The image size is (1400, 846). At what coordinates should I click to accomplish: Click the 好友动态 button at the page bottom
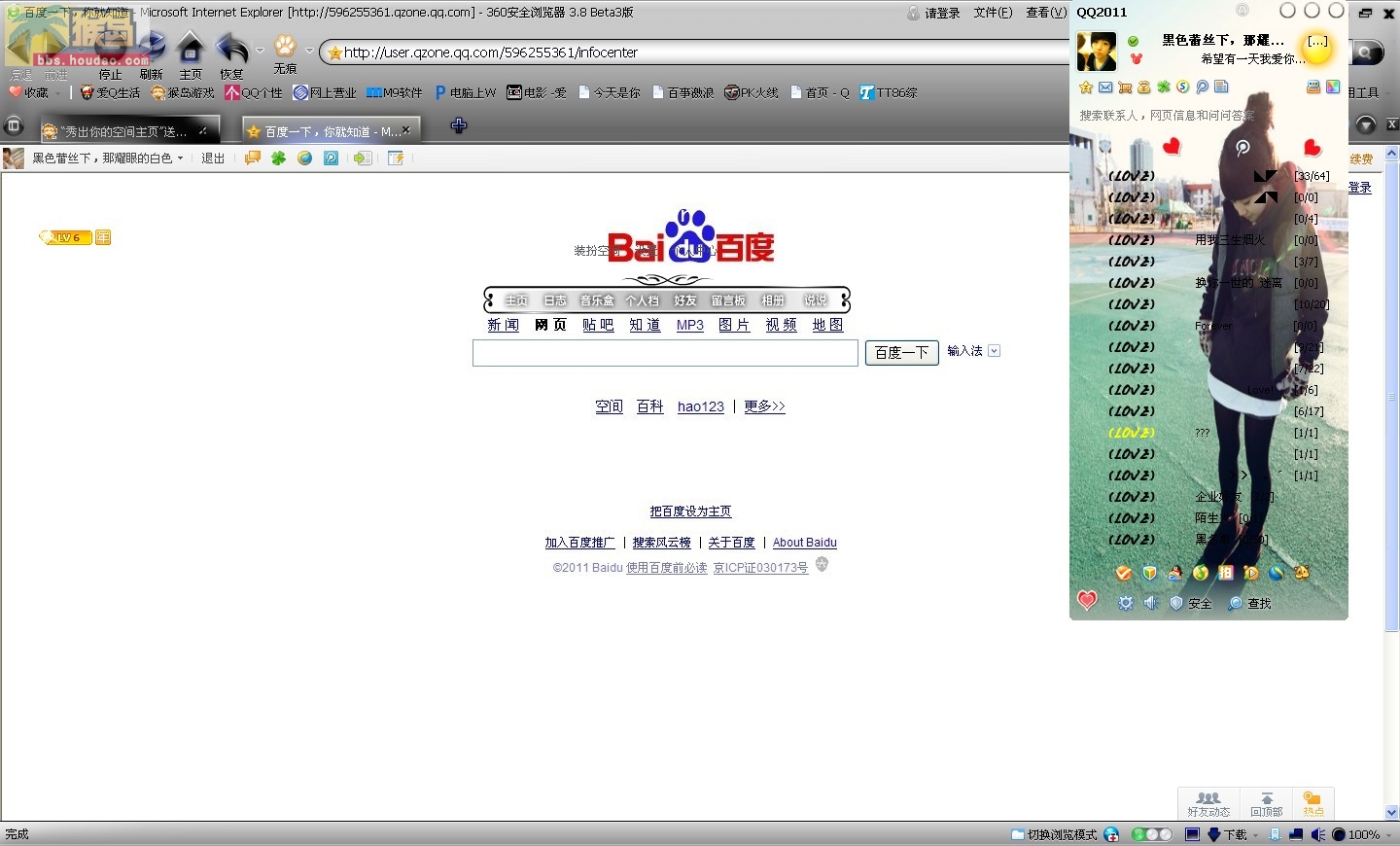coord(1208,804)
